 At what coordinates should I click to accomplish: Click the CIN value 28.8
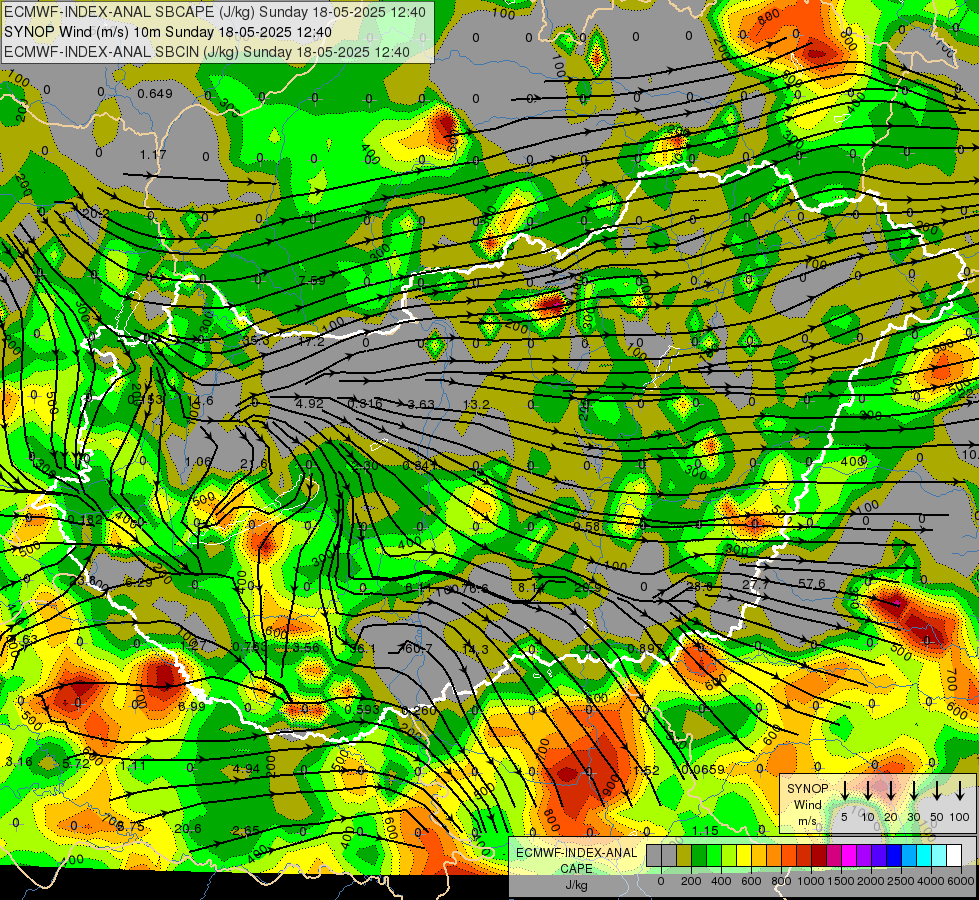pyautogui.click(x=699, y=586)
